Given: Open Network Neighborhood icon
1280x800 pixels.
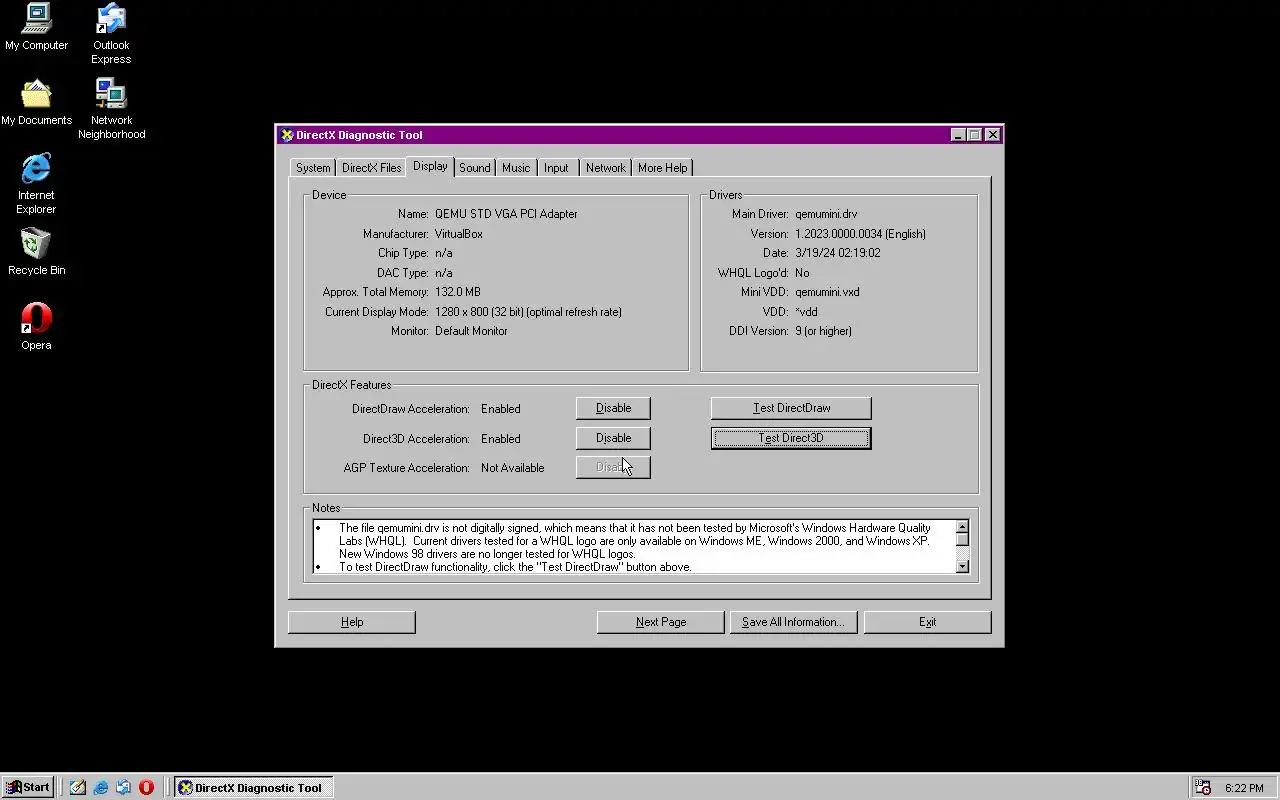Looking at the screenshot, I should coord(111,109).
